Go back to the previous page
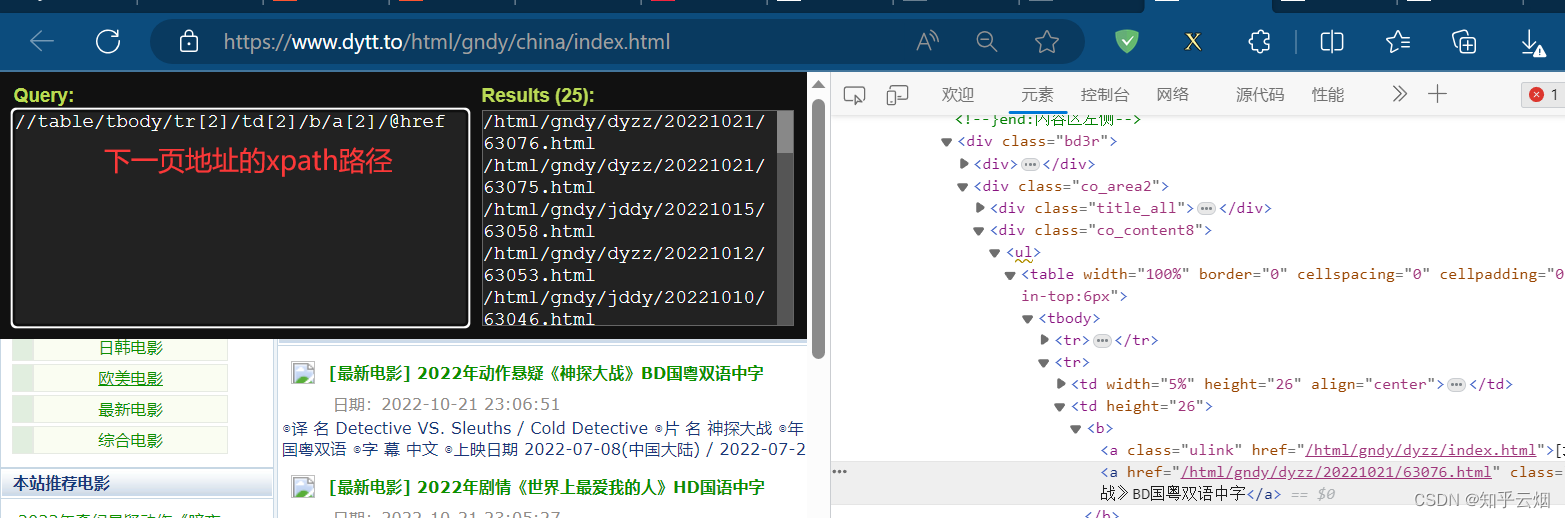 pyautogui.click(x=42, y=41)
